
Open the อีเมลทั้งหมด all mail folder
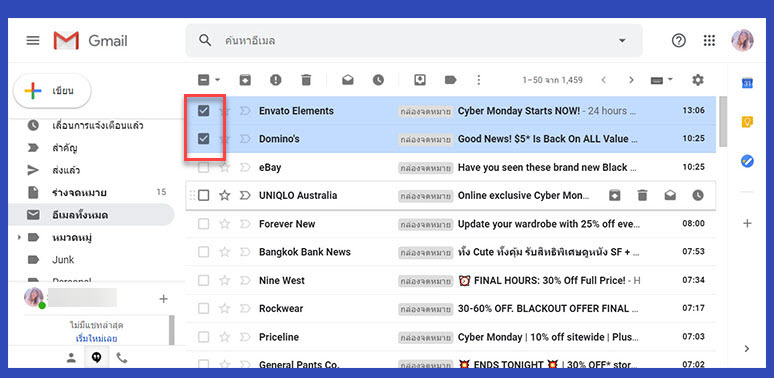coord(91,215)
